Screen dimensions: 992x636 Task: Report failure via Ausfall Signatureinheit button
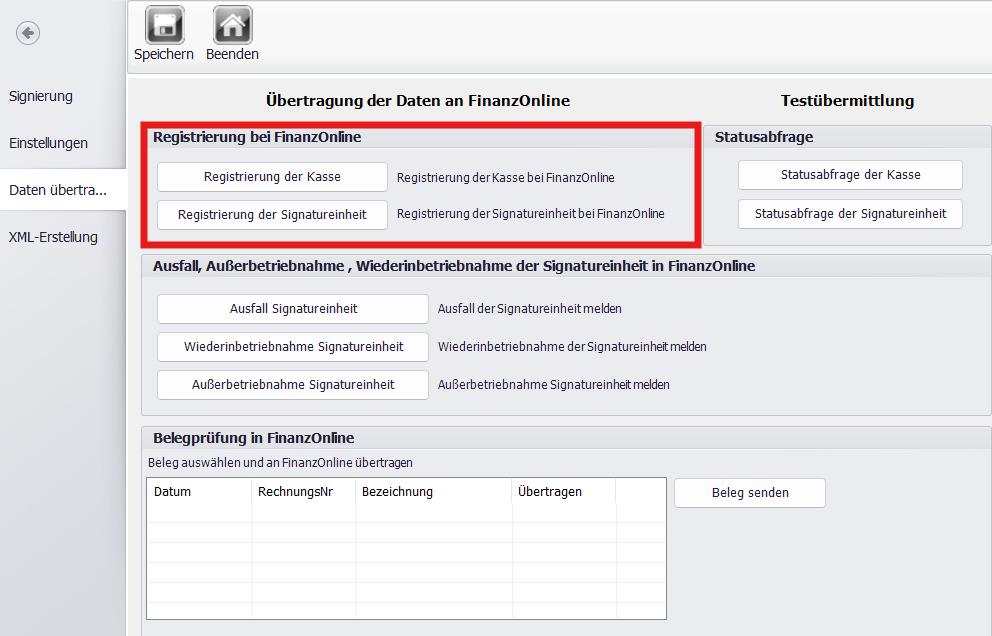pyautogui.click(x=293, y=309)
